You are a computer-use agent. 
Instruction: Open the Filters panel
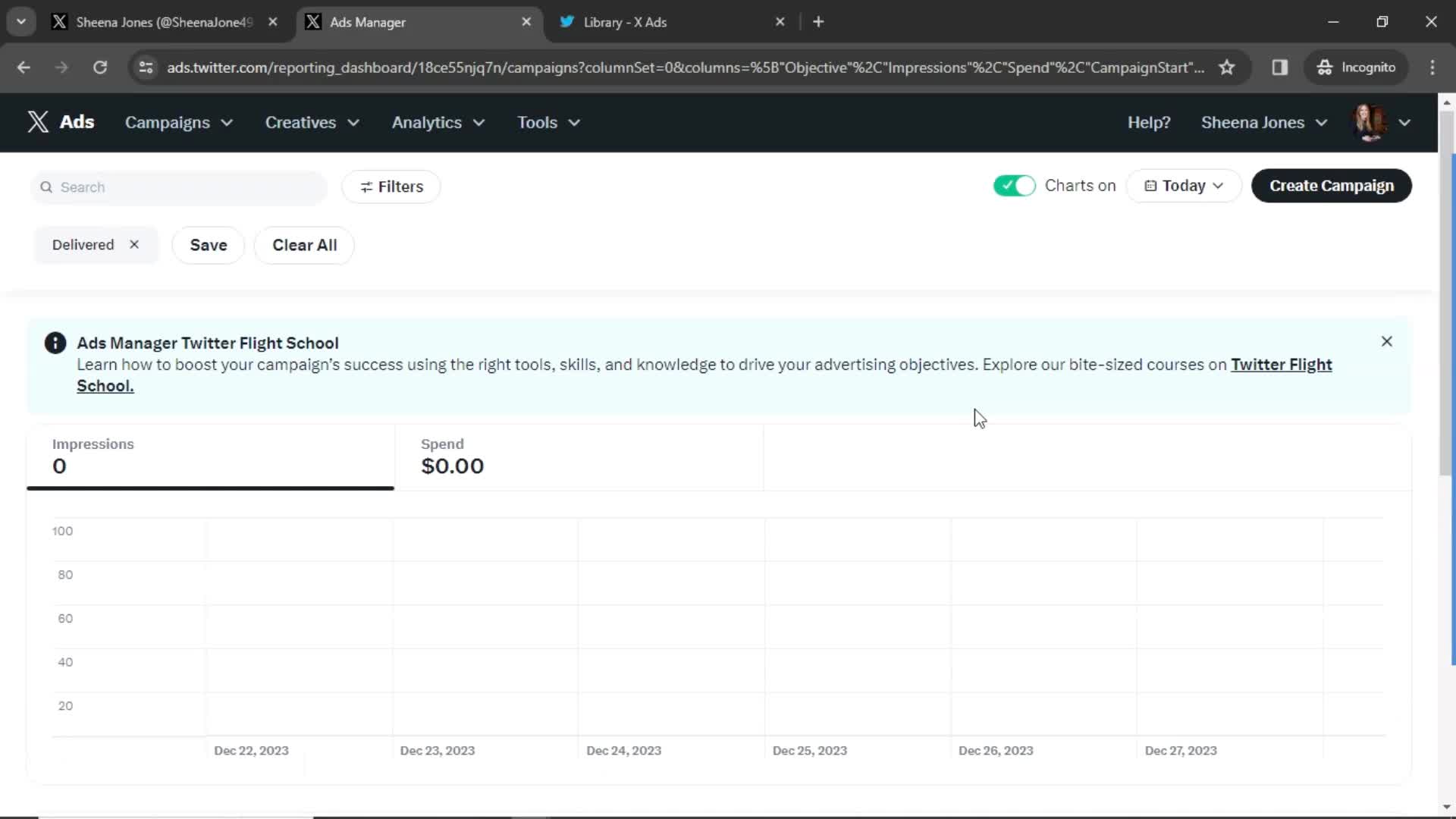(391, 187)
